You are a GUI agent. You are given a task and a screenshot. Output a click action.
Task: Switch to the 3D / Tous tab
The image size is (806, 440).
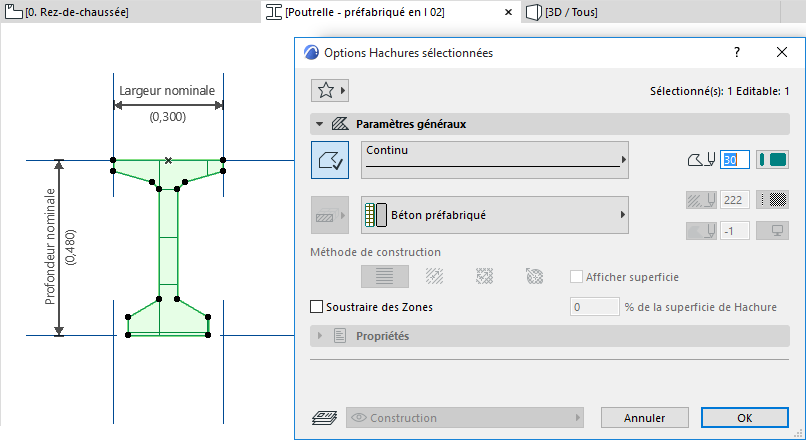(x=570, y=12)
